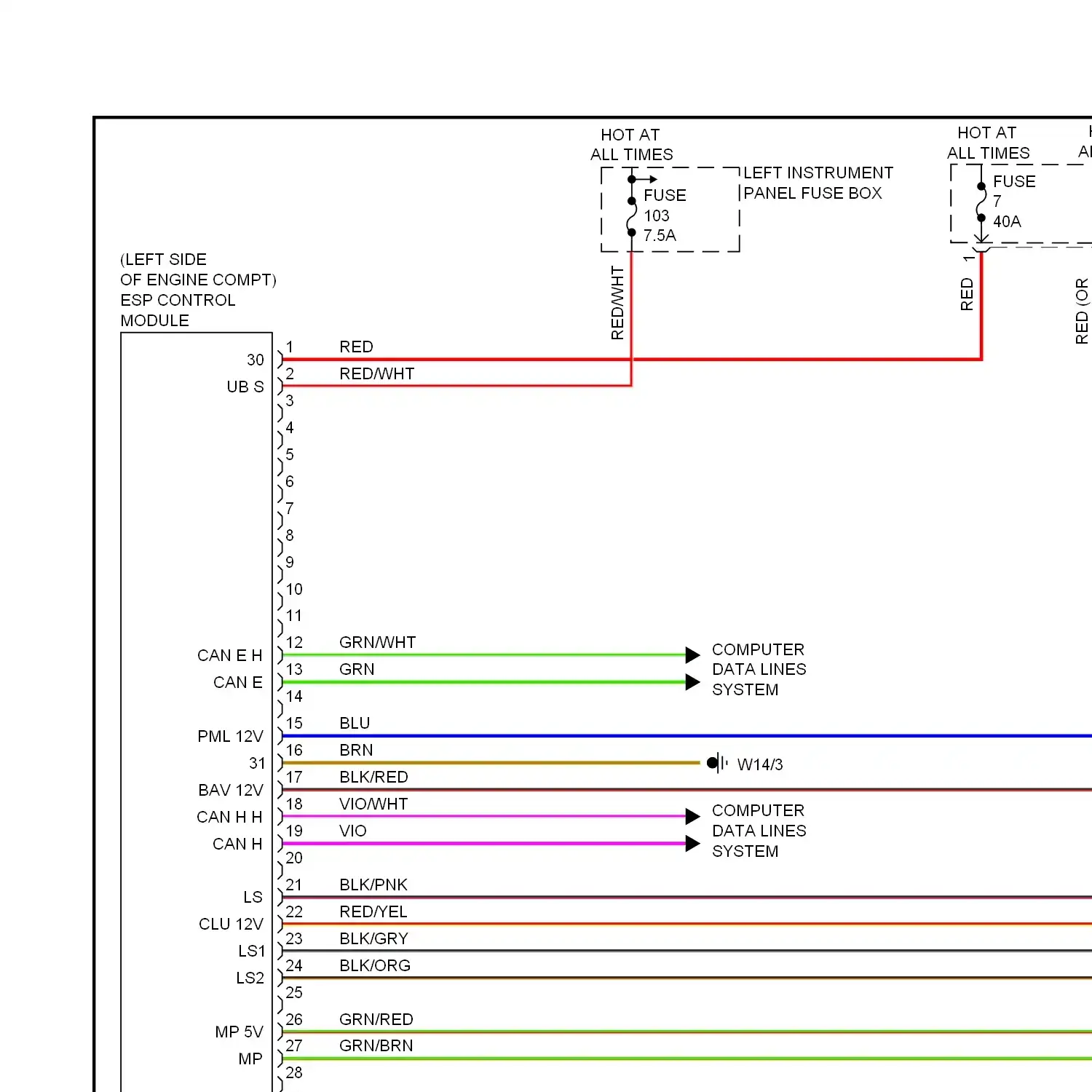1092x1092 pixels.
Task: Click the CAN H H terminal label
Action: click(x=229, y=817)
